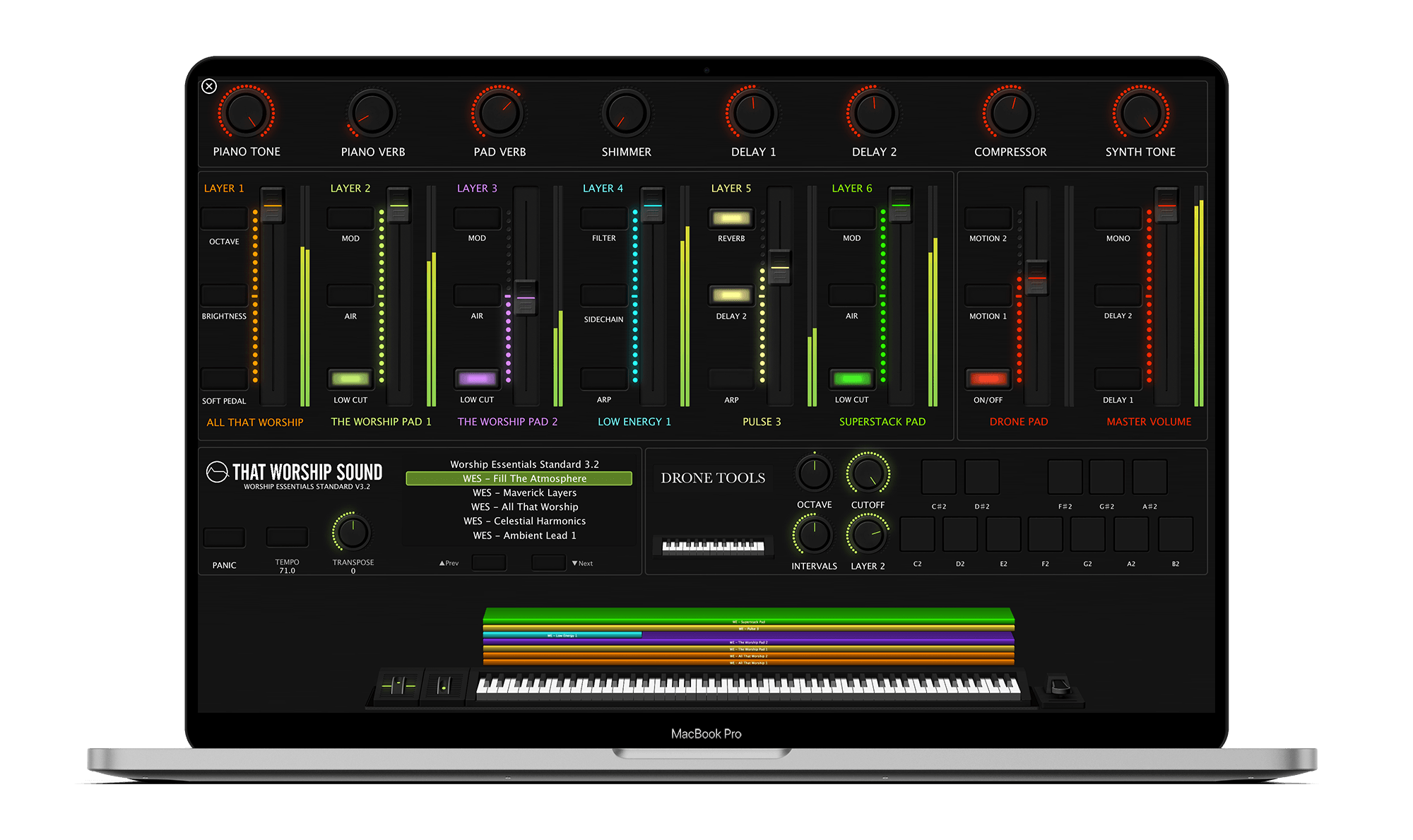Click the drone pad G2
The width and height of the screenshot is (1413, 840).
tap(1088, 534)
